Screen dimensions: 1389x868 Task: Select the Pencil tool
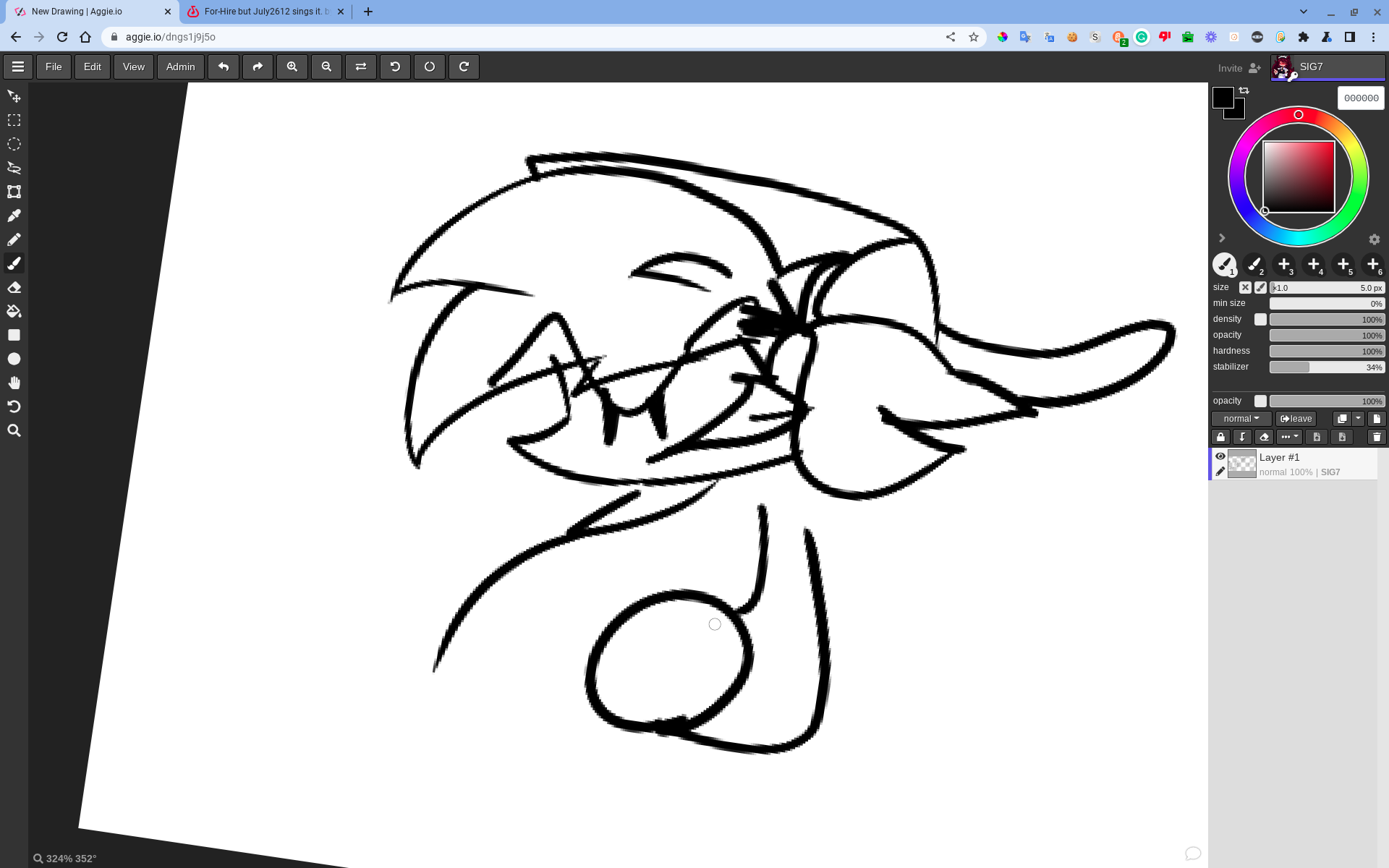pos(14,239)
